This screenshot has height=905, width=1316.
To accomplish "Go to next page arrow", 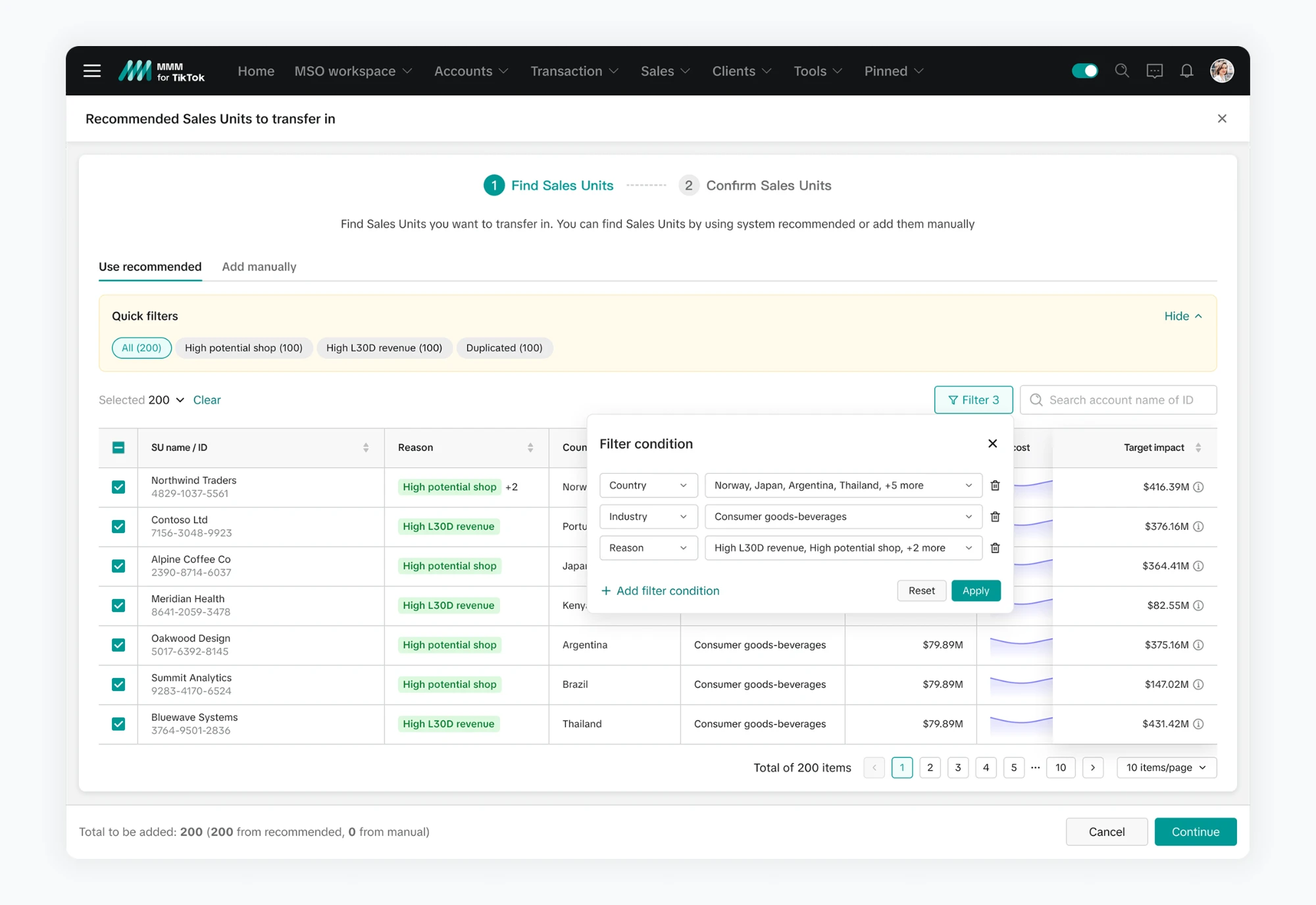I will (x=1093, y=767).
